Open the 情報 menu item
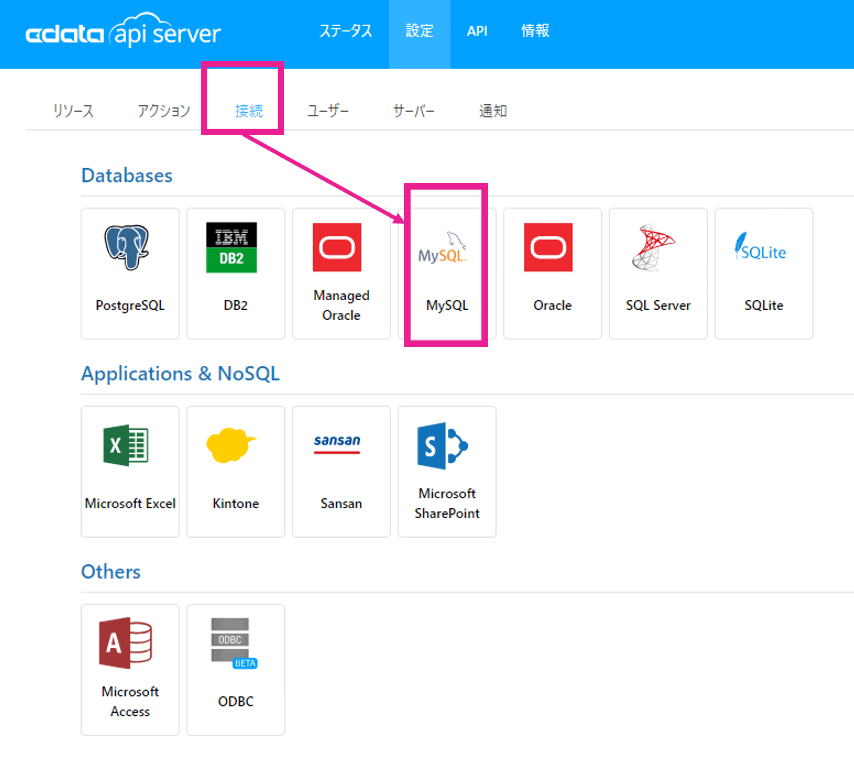 tap(535, 31)
